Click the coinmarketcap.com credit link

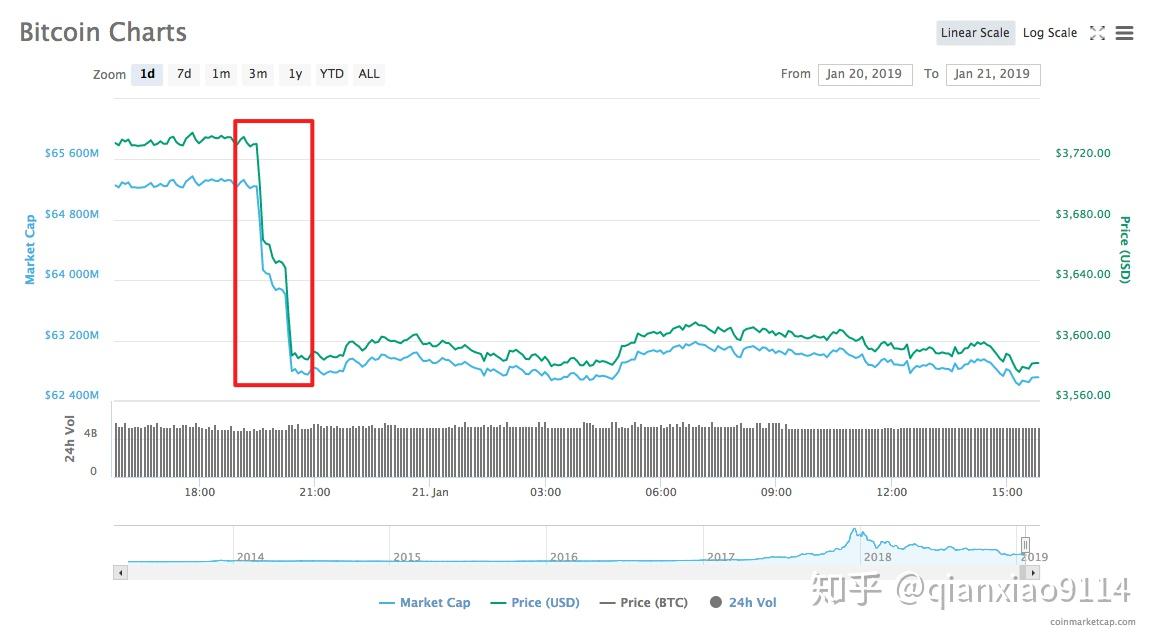tap(1092, 622)
